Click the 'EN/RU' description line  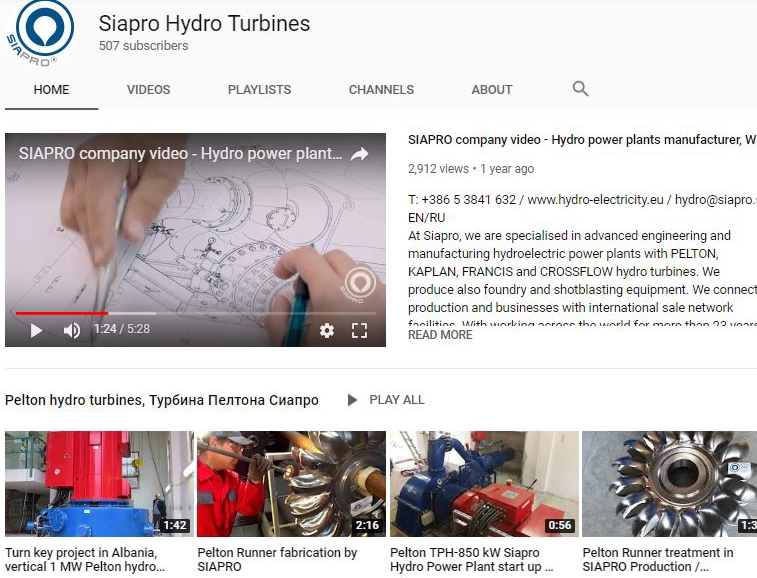(426, 218)
